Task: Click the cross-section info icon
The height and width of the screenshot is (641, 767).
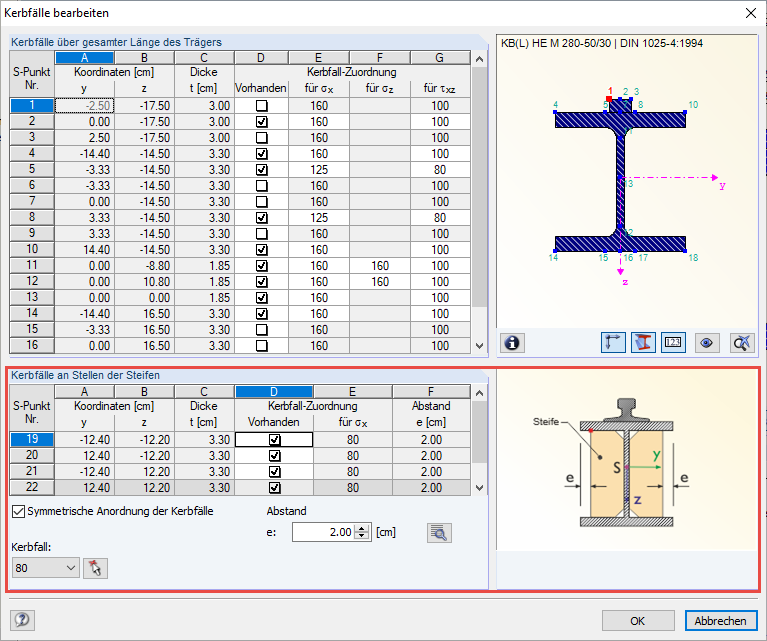Action: click(x=512, y=343)
